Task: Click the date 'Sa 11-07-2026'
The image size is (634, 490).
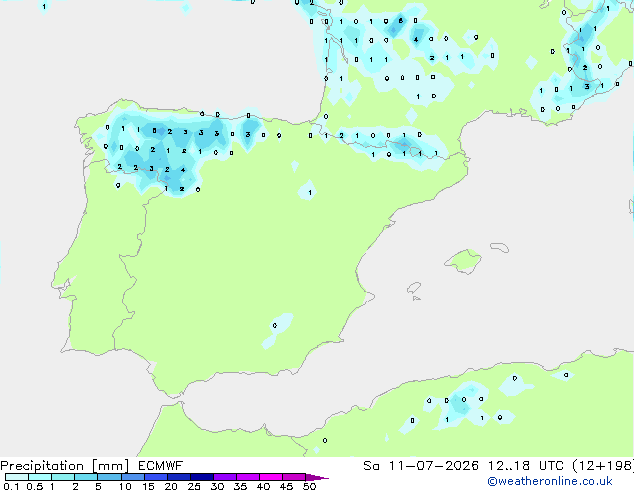Action: (x=421, y=466)
